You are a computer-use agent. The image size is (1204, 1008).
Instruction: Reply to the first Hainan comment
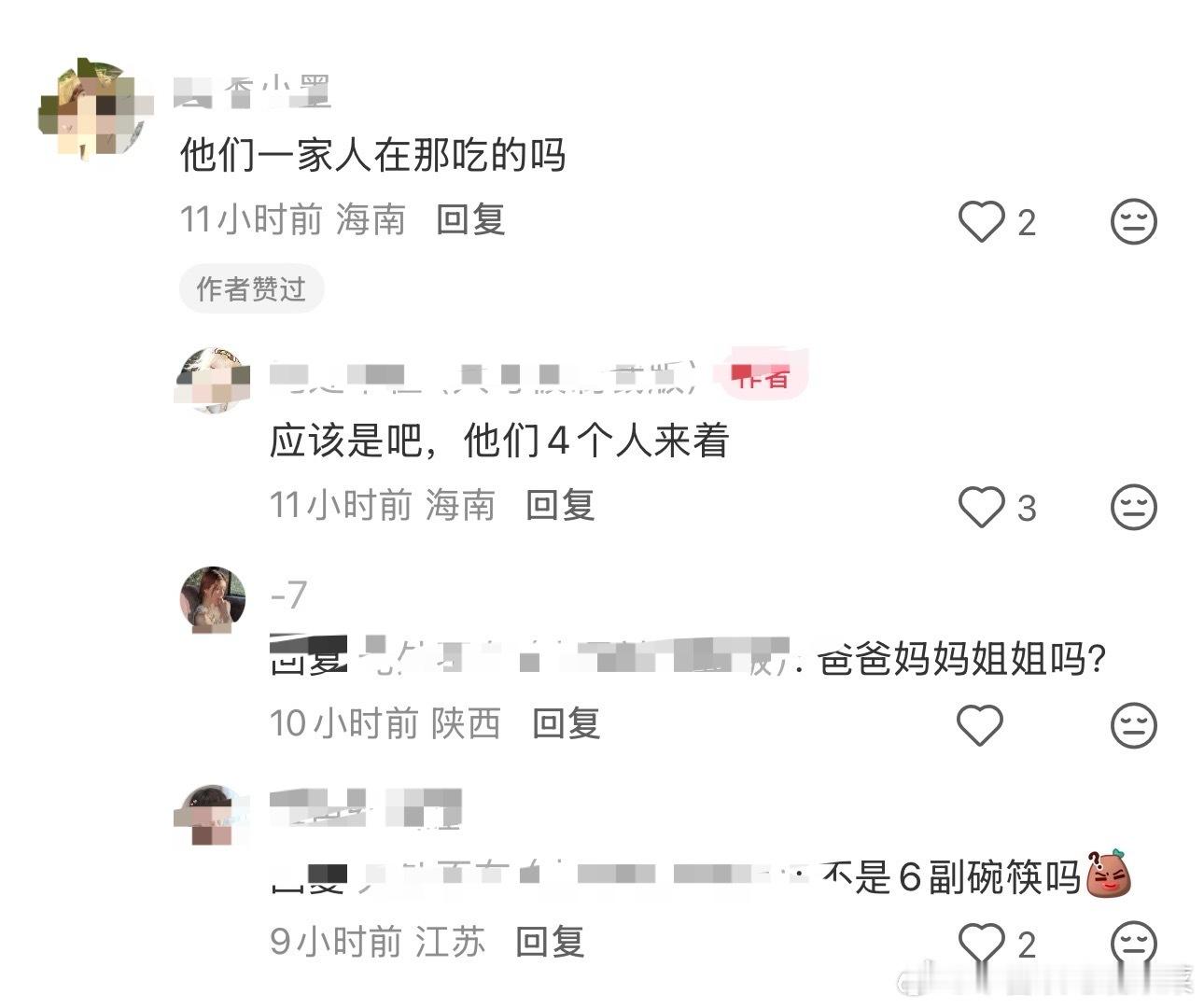coord(470,220)
